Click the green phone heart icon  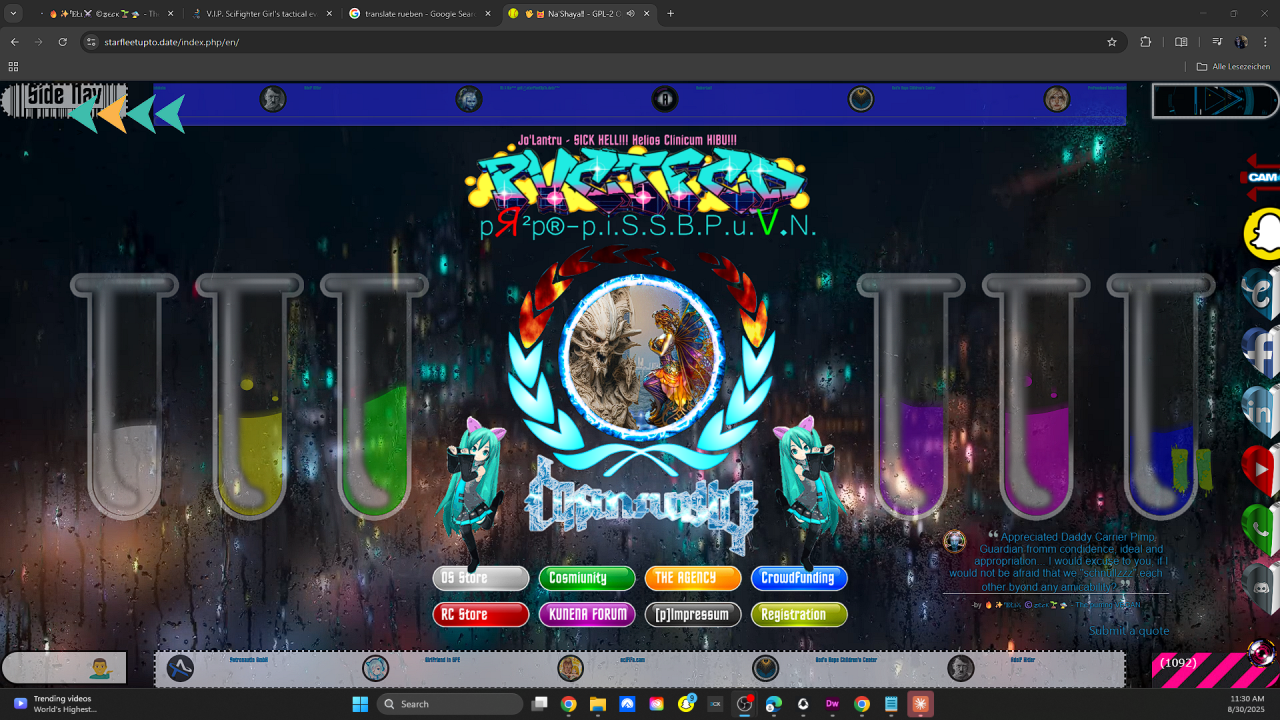coord(1262,526)
